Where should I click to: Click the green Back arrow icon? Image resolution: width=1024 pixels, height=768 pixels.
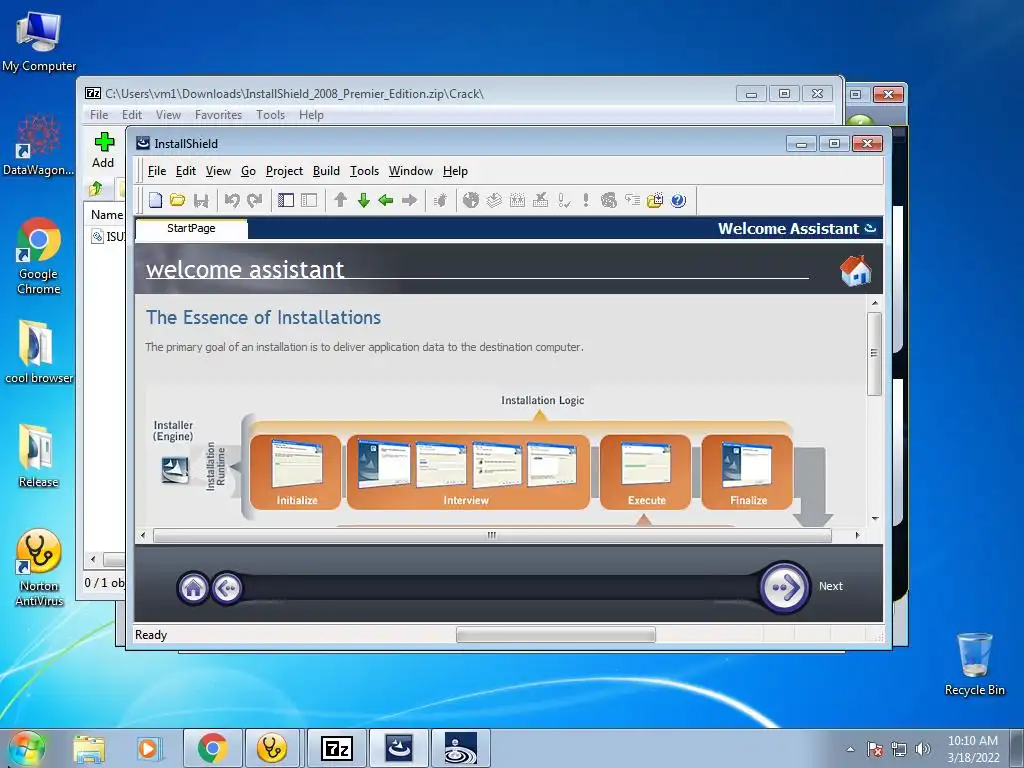386,200
